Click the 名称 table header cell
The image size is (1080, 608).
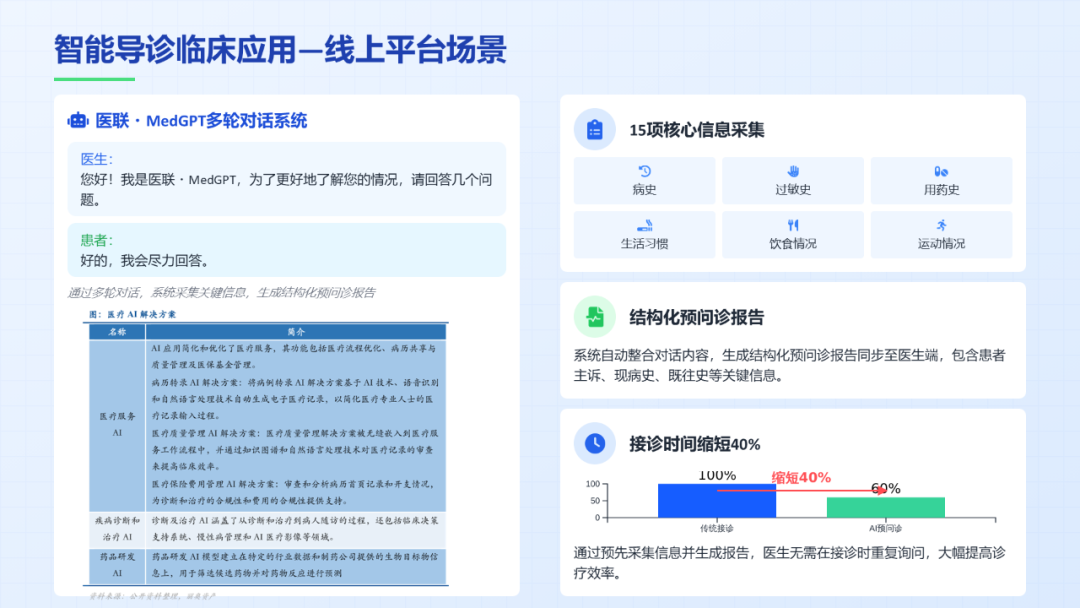[117, 333]
